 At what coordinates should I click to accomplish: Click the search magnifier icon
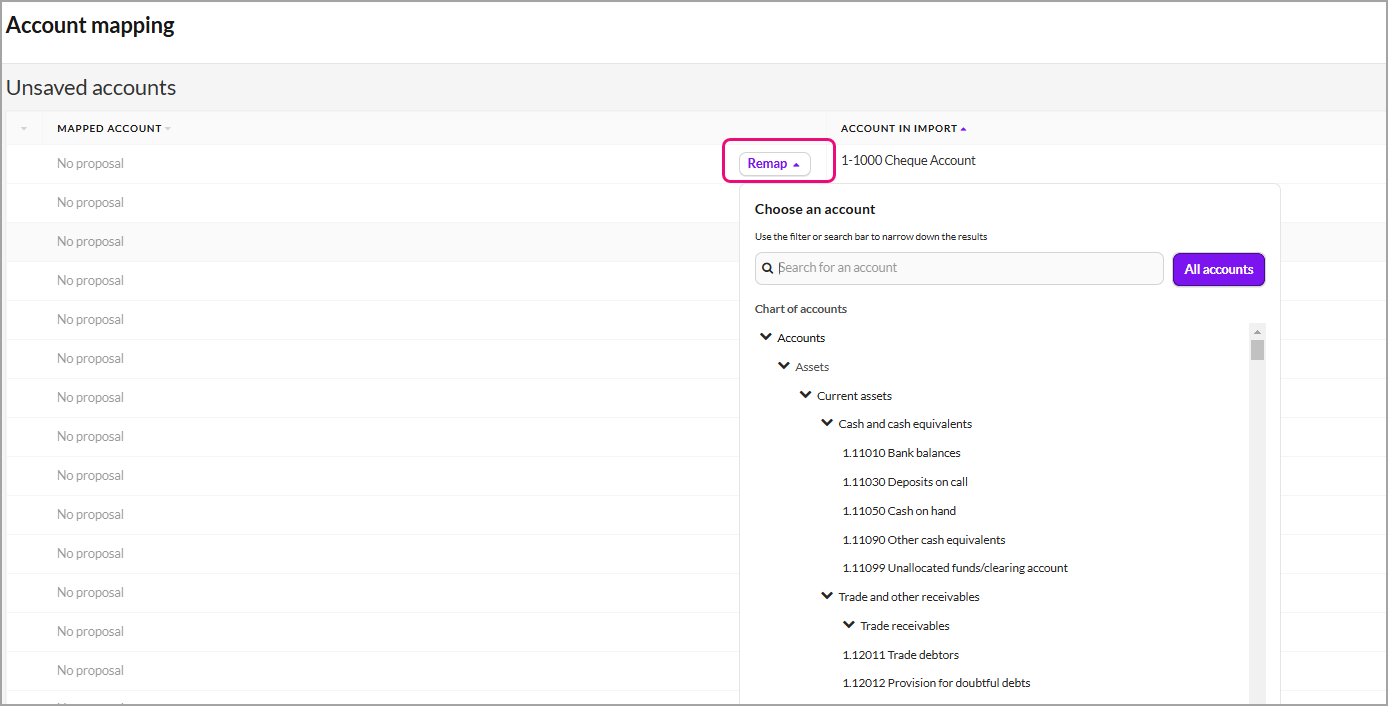(x=768, y=268)
